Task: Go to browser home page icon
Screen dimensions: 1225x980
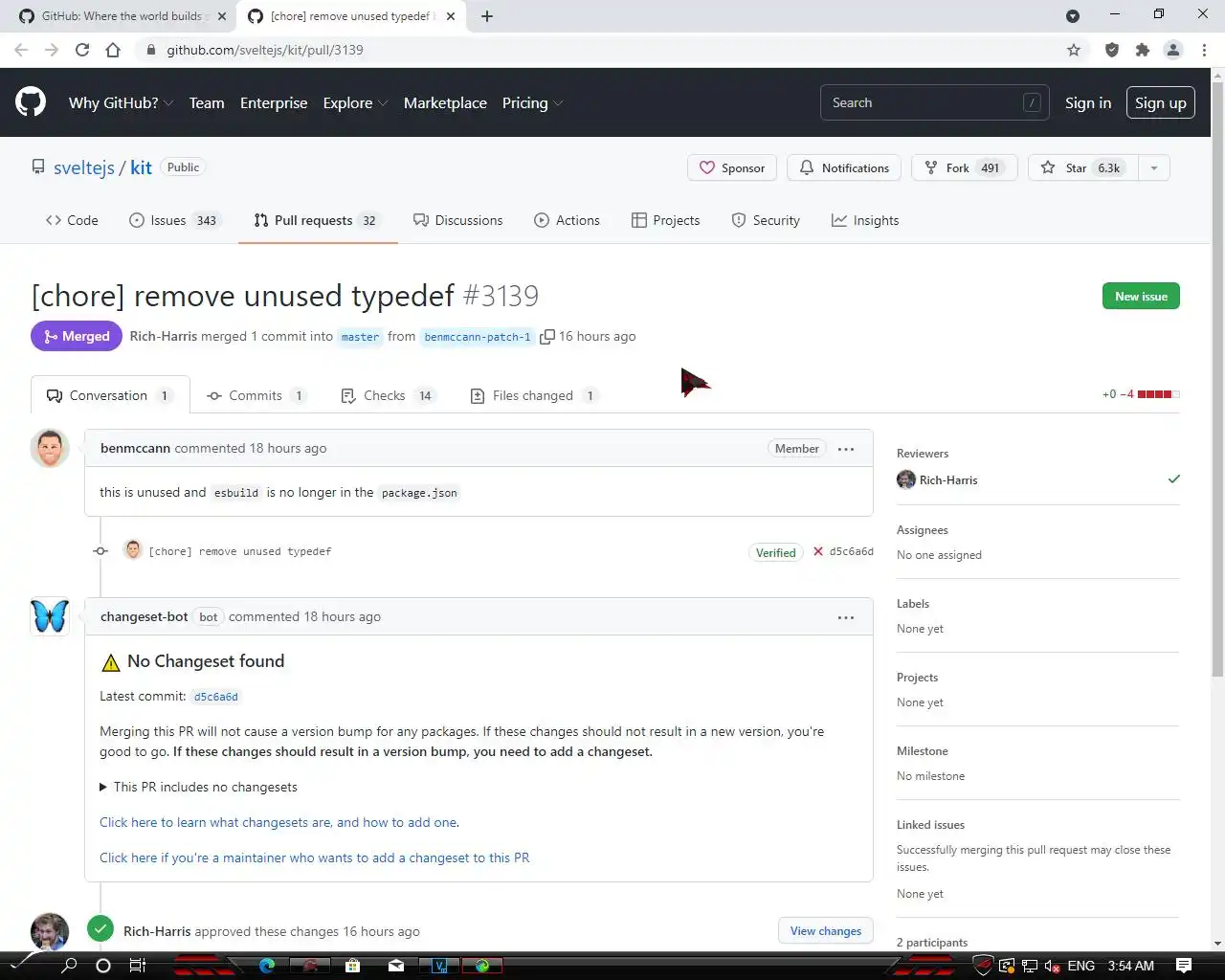Action: pyautogui.click(x=113, y=50)
